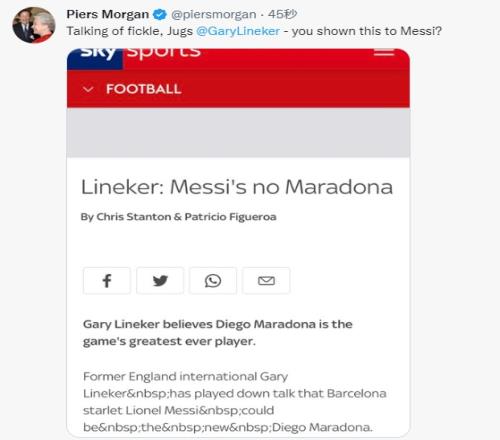Open the Sky Sports hamburger menu
Screen dimensions: 500x440
tap(384, 53)
